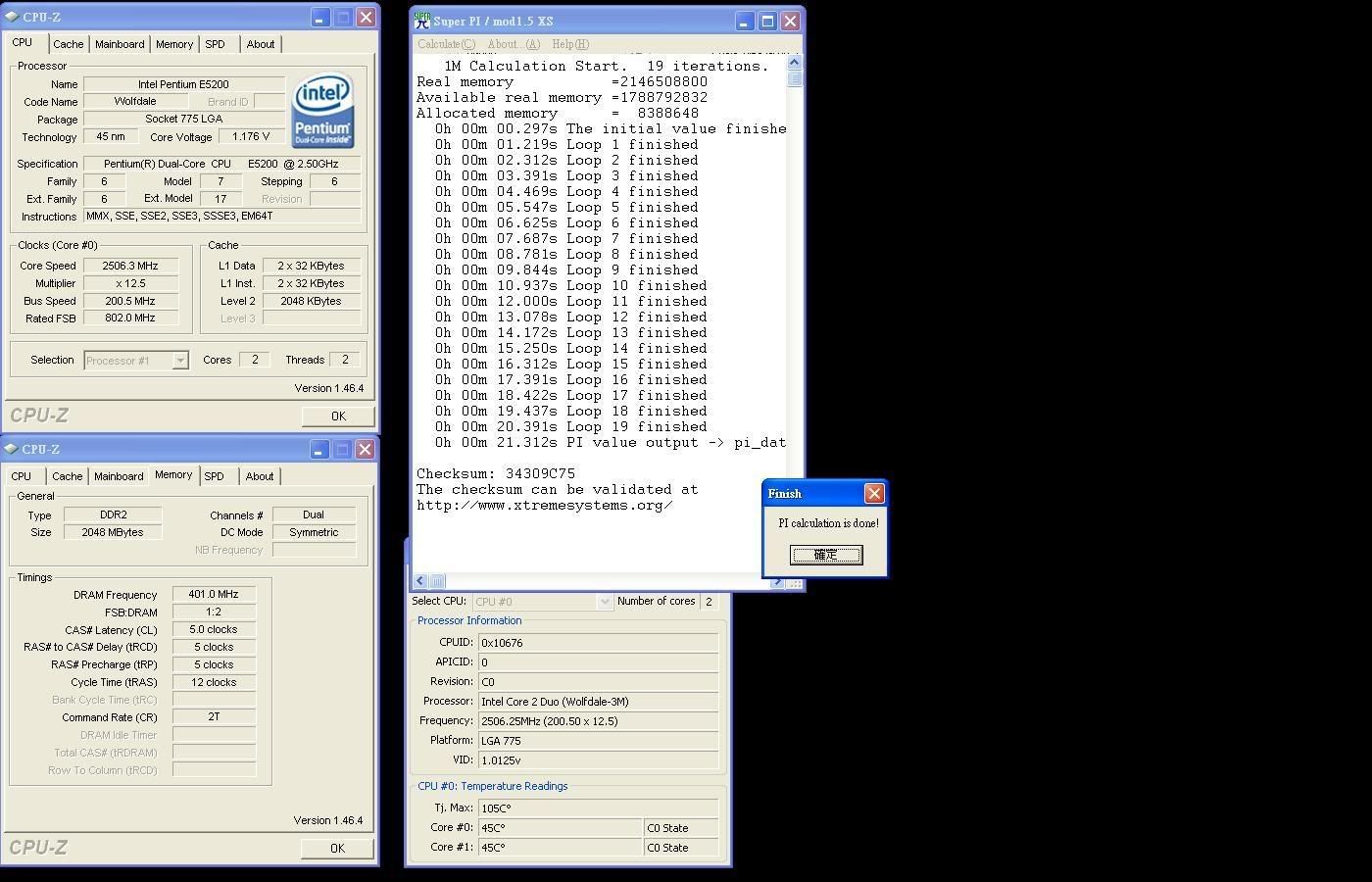Minimize the top CPU-Z window

(320, 17)
